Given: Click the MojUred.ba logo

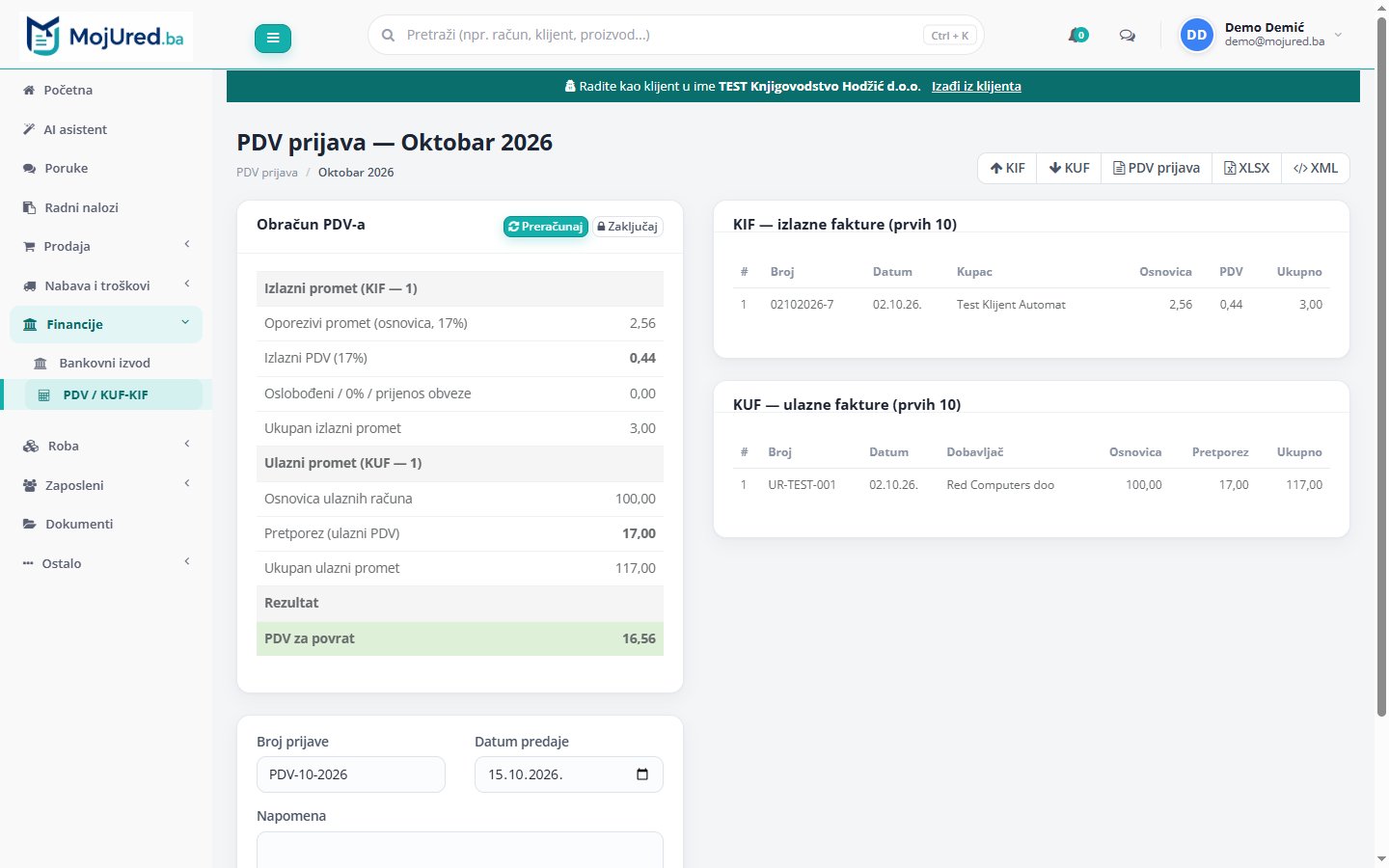Looking at the screenshot, I should 106,37.
